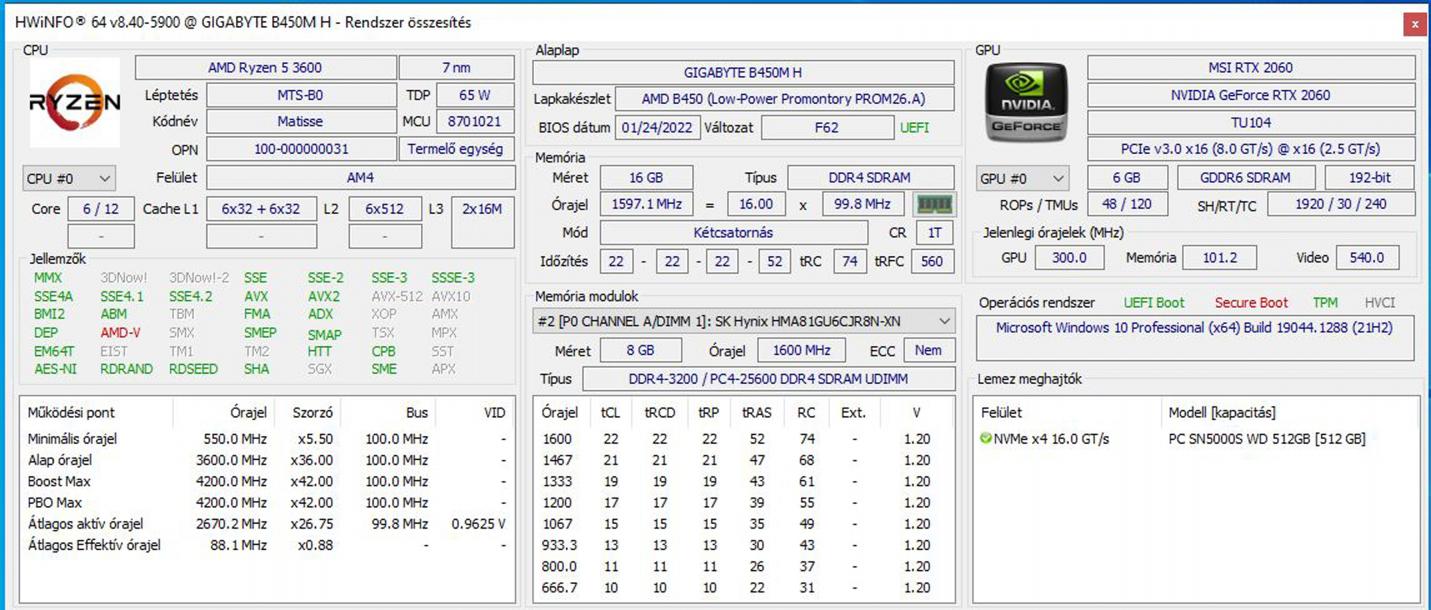
Task: Click the TPM status indicator
Action: (x=1325, y=302)
